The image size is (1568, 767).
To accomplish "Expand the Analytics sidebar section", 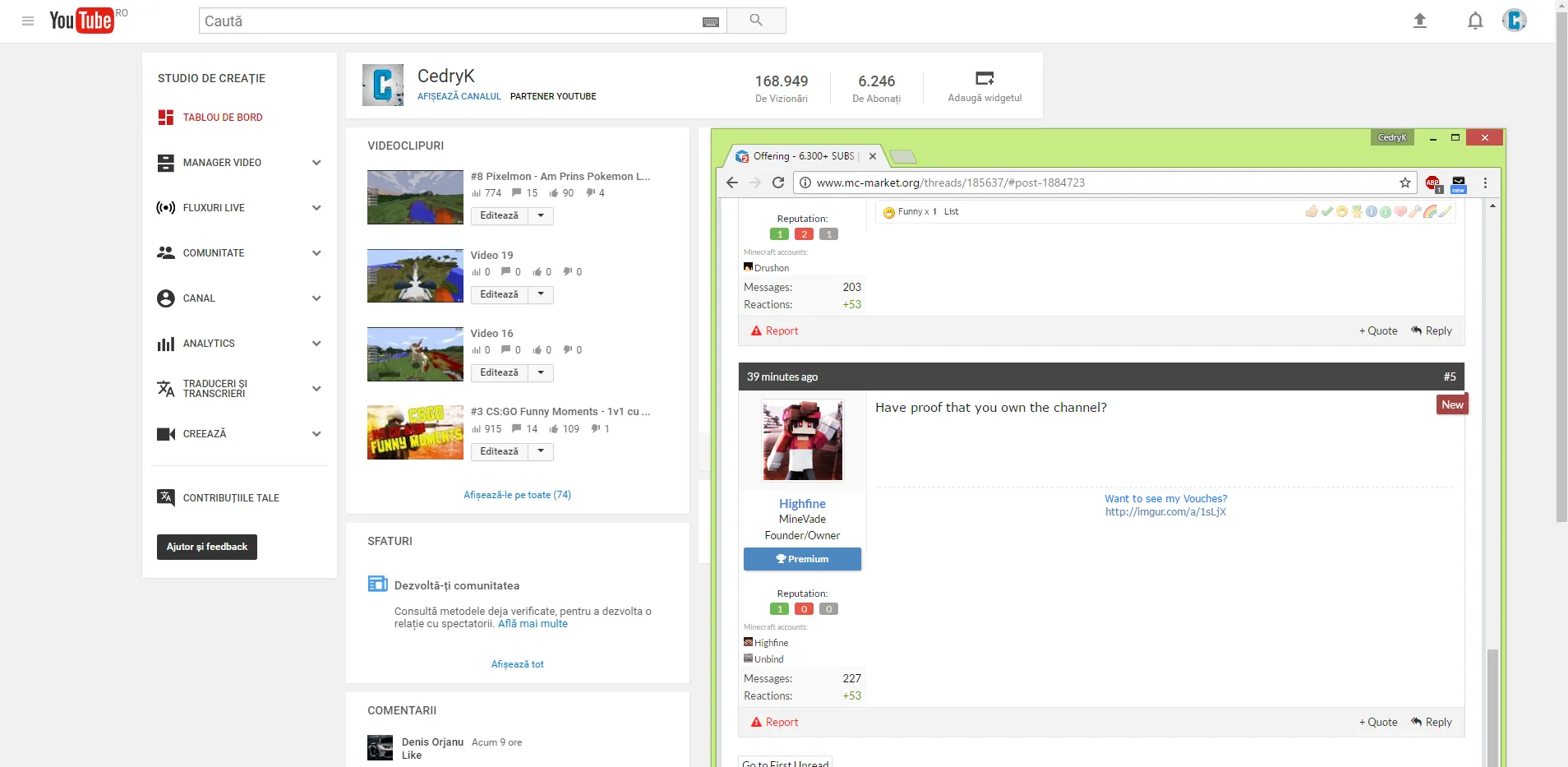I will click(x=316, y=344).
